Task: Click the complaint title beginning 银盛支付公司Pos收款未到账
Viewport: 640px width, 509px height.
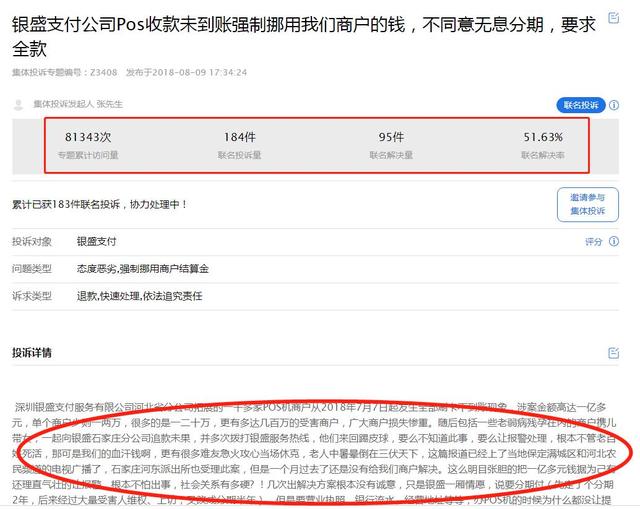Action: pyautogui.click(x=303, y=37)
